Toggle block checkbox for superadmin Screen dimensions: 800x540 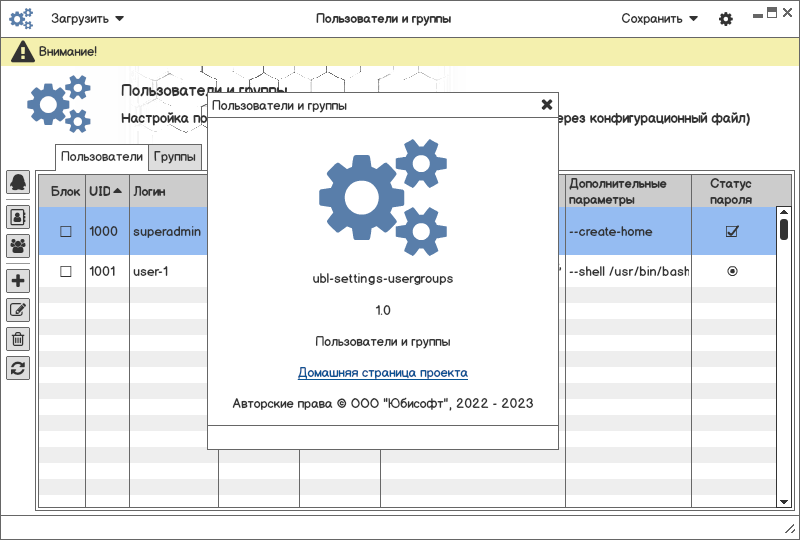point(65,231)
